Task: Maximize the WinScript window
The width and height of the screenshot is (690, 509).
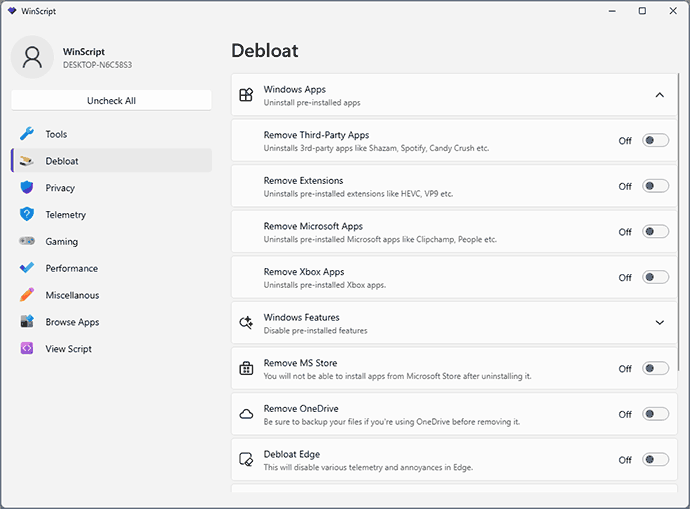Action: (x=642, y=11)
